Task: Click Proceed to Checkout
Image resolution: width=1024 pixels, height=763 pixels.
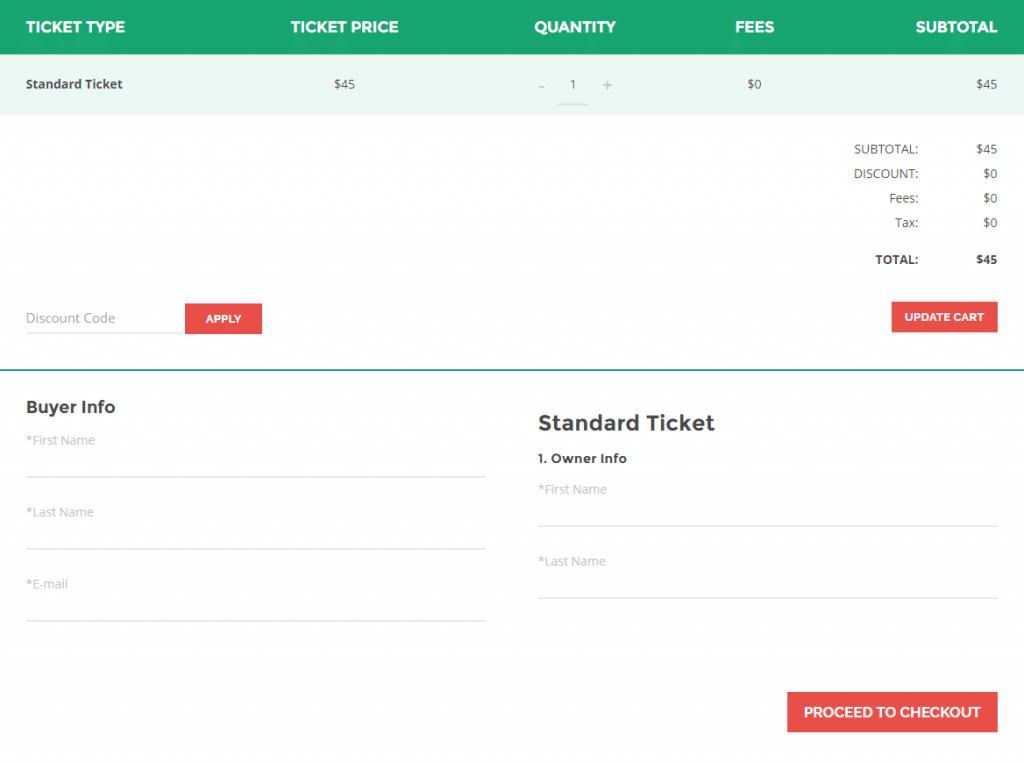Action: (x=892, y=712)
